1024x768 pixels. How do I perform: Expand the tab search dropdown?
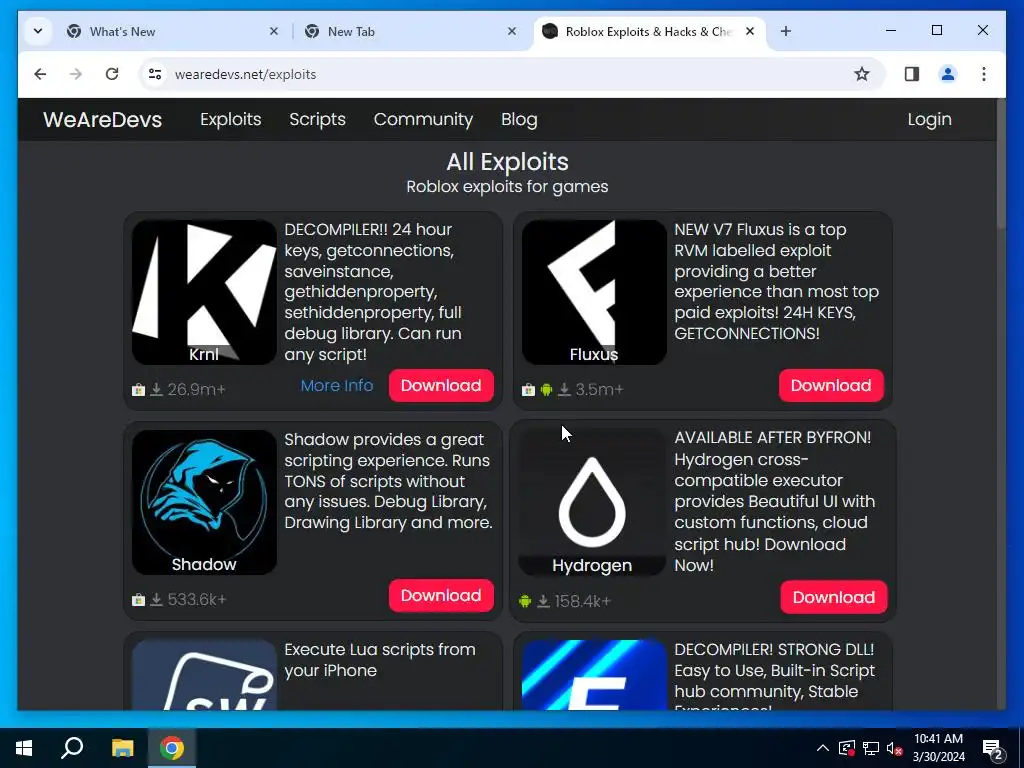38,31
